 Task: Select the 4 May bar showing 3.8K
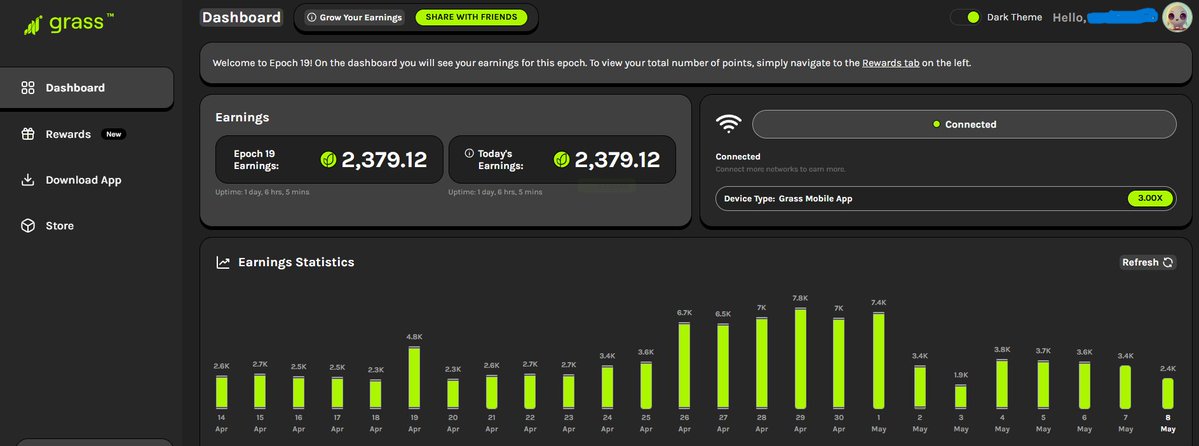tap(1002, 384)
